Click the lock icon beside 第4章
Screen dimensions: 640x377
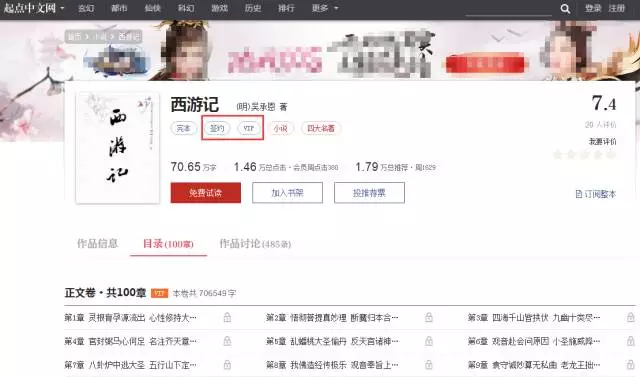pyautogui.click(x=227, y=341)
